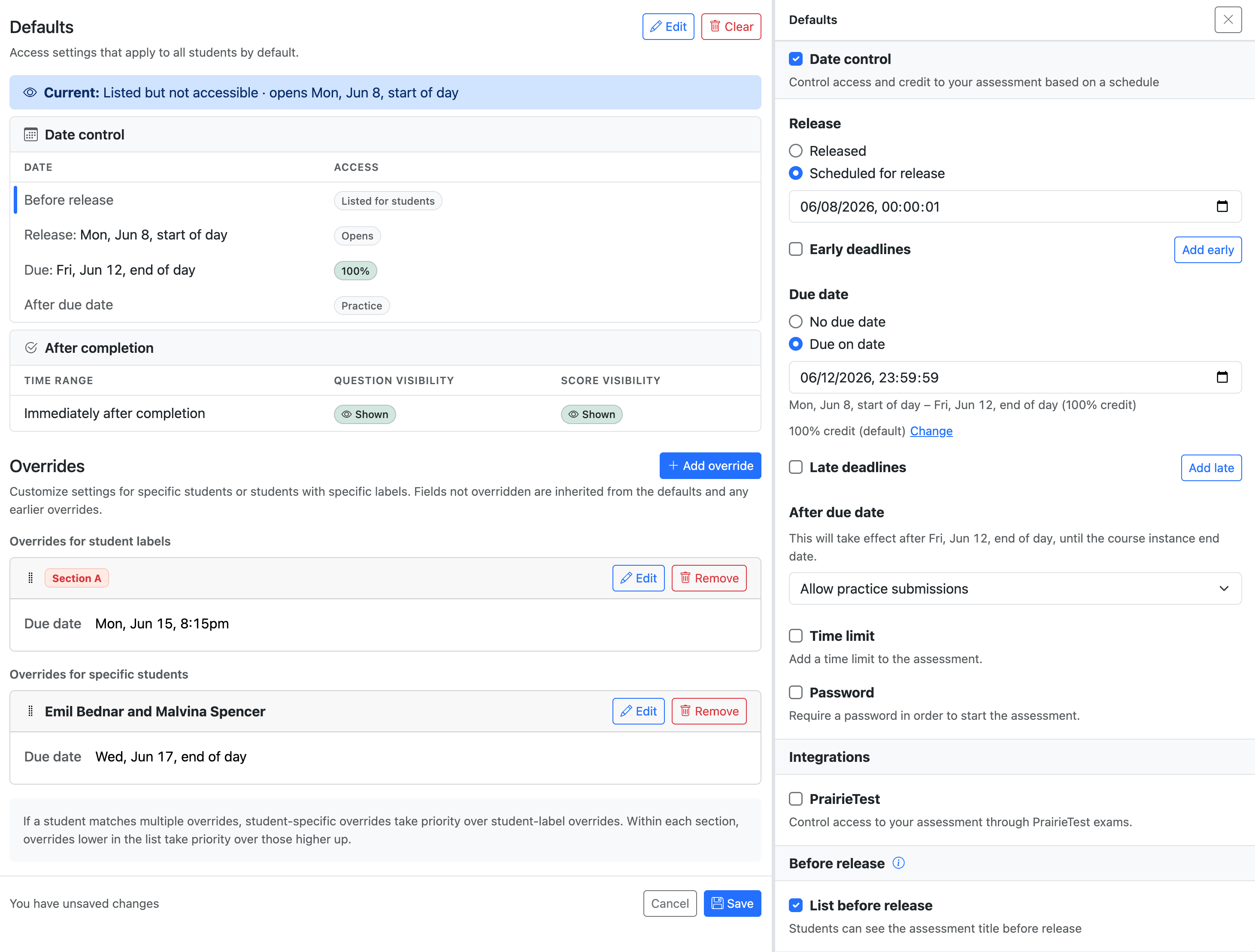Click the Opens access badge

pos(358,236)
